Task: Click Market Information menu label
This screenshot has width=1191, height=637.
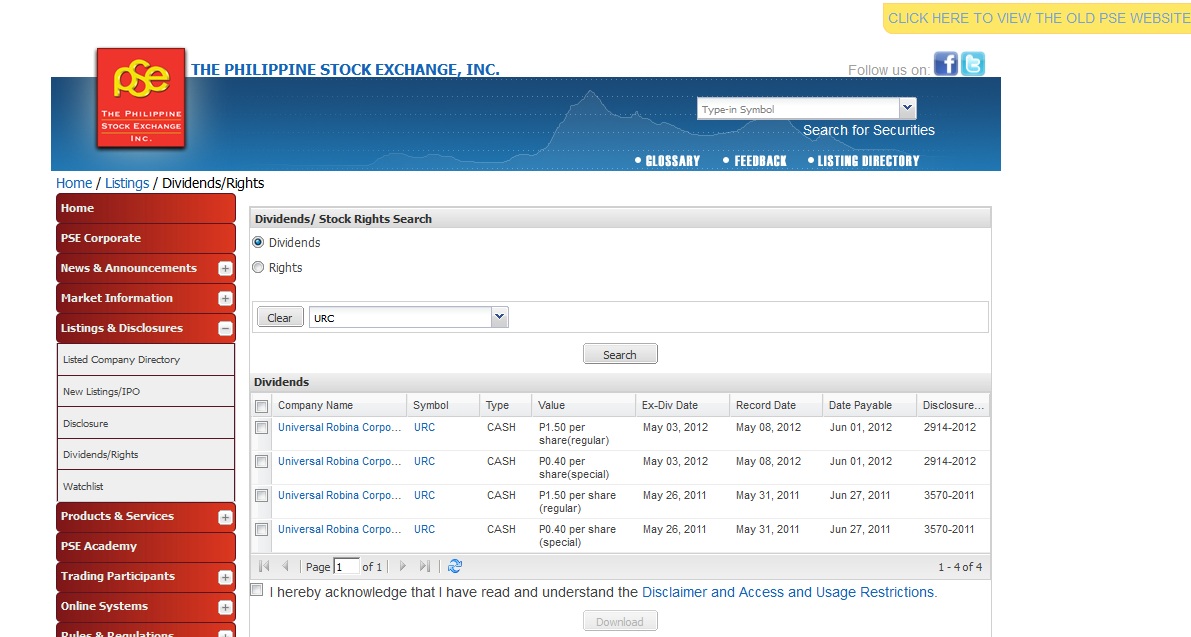Action: coord(117,298)
